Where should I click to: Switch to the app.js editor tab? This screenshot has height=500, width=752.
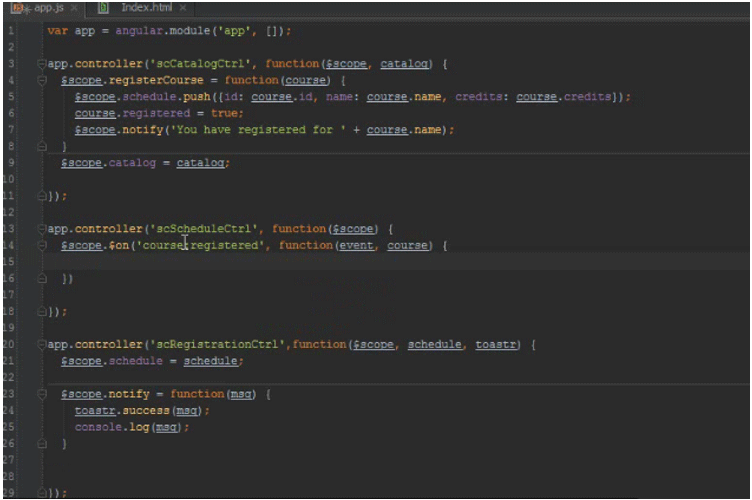coord(43,8)
